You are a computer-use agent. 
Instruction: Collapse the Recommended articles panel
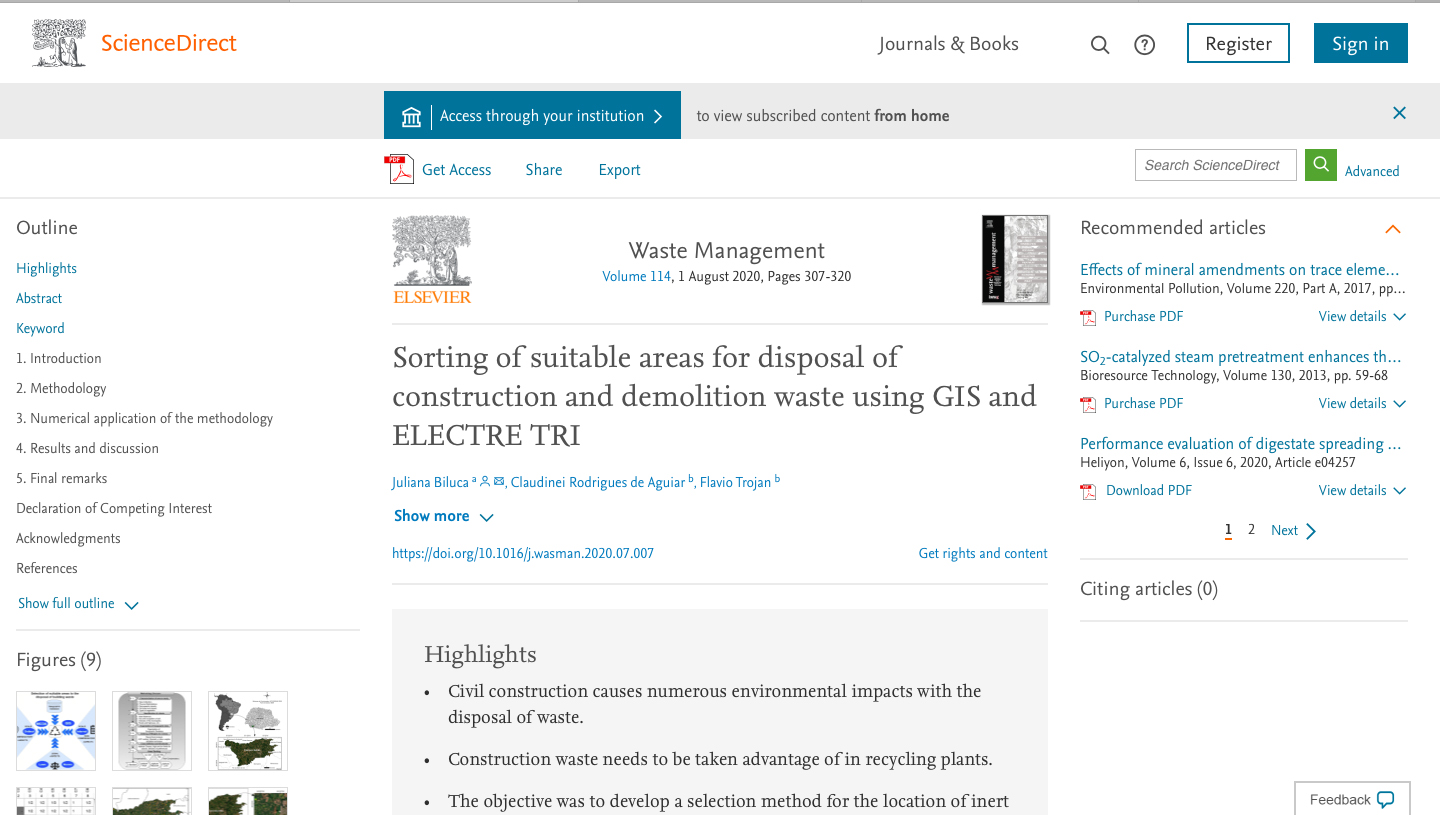[1392, 229]
